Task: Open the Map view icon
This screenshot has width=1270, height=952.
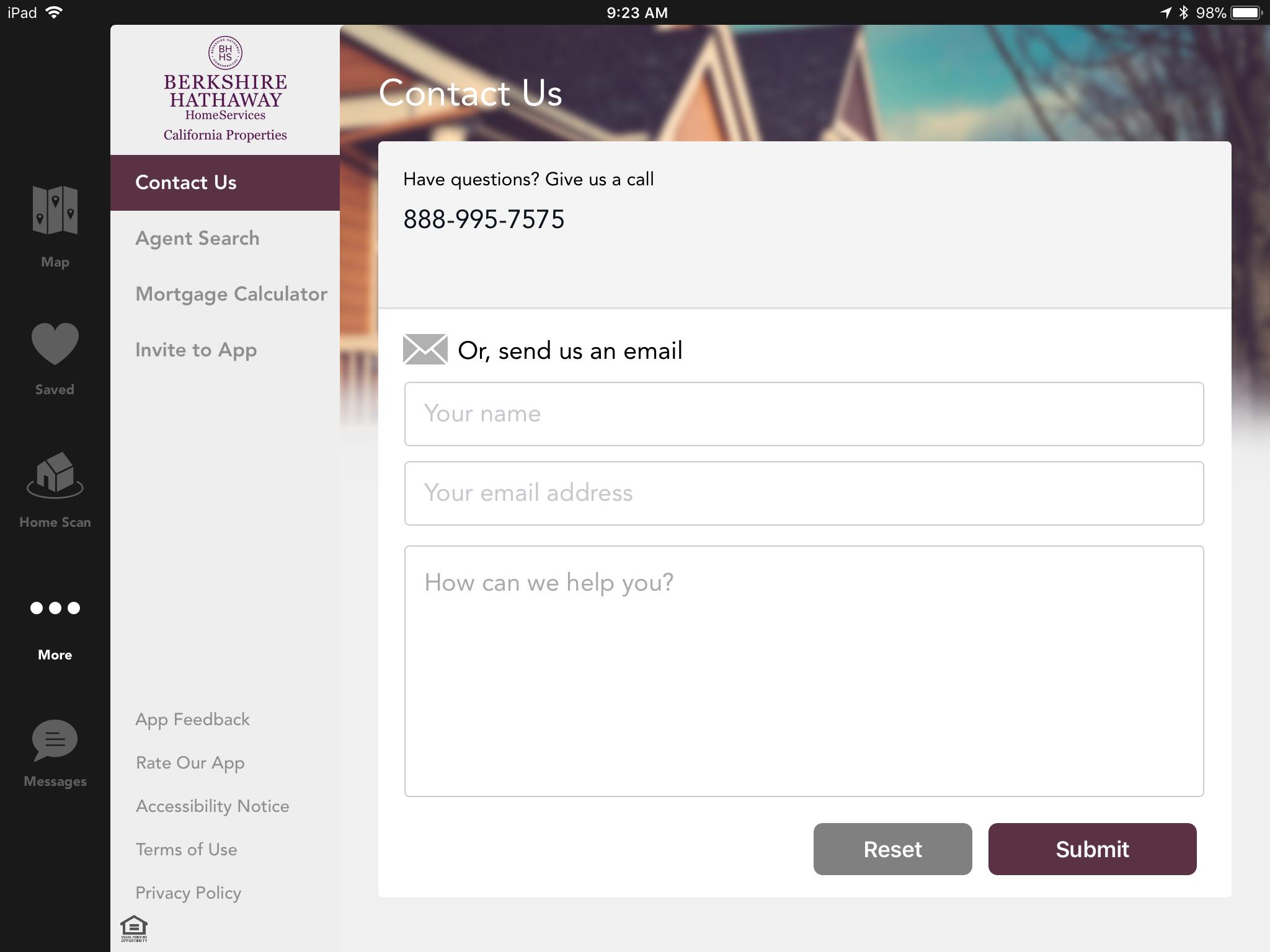Action: point(55,211)
